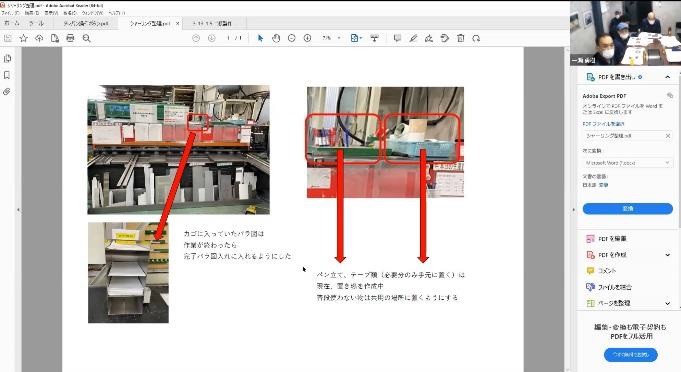Viewport: 681px width, 372px height.
Task: Open the bookmarks panel in left sidebar
Action: tap(7, 75)
